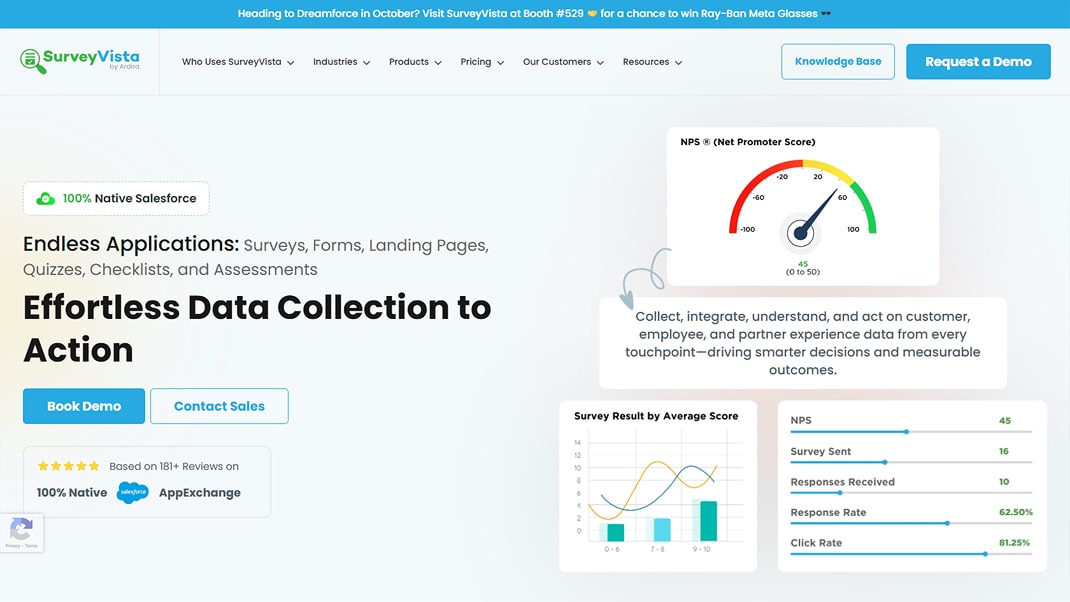Open the Pricing menu
Viewport: 1070px width, 602px height.
(482, 62)
